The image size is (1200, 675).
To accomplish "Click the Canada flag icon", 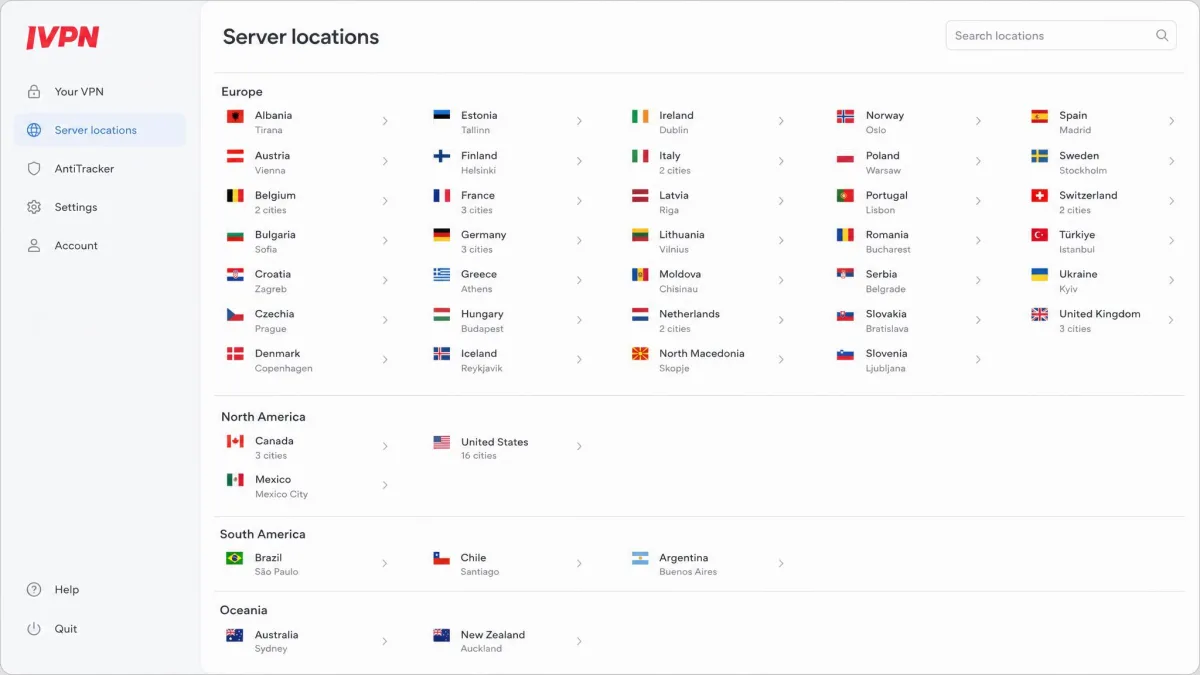I will pyautogui.click(x=235, y=441).
